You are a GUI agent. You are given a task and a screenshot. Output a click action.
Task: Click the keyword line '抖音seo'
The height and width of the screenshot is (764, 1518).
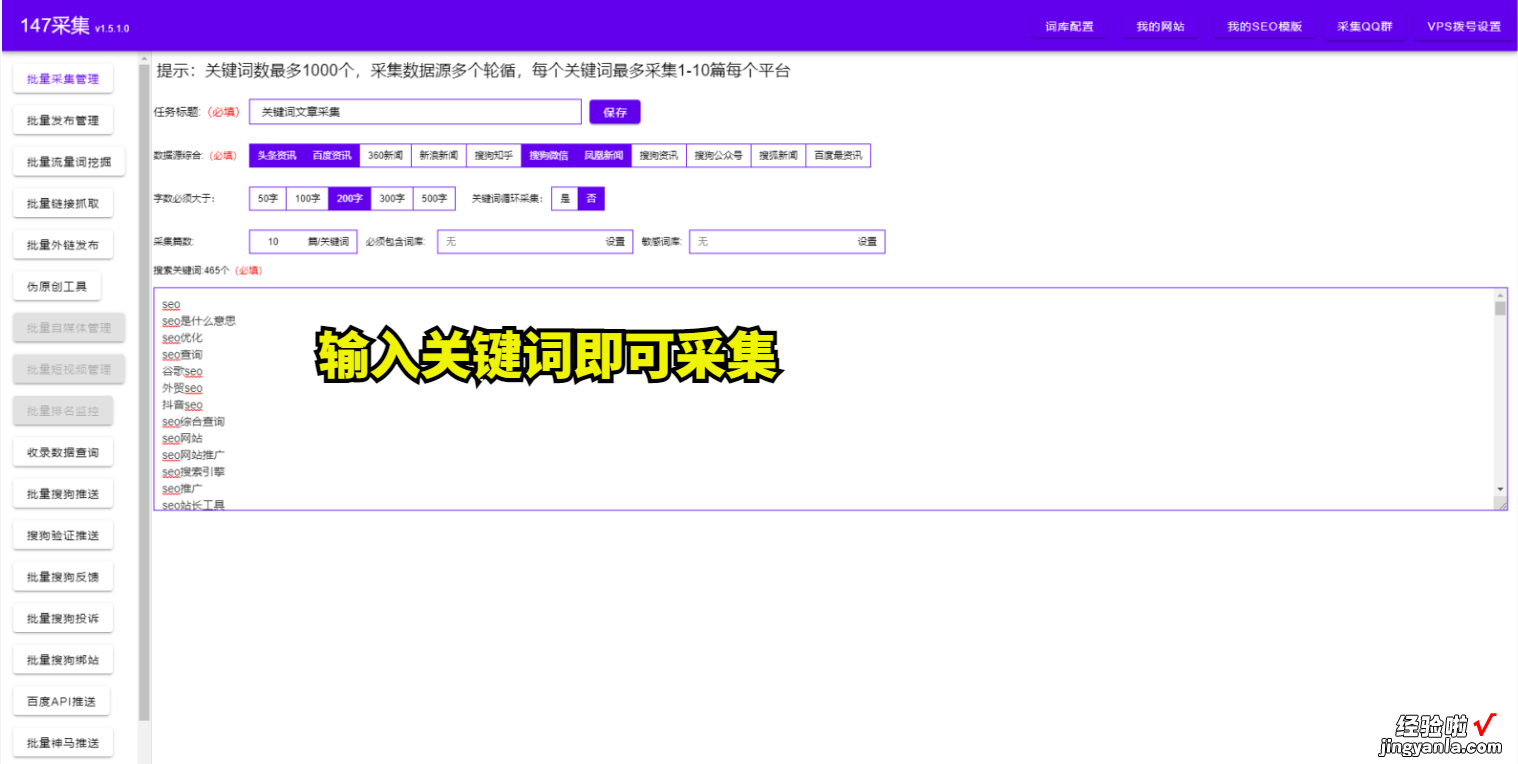[x=182, y=405]
